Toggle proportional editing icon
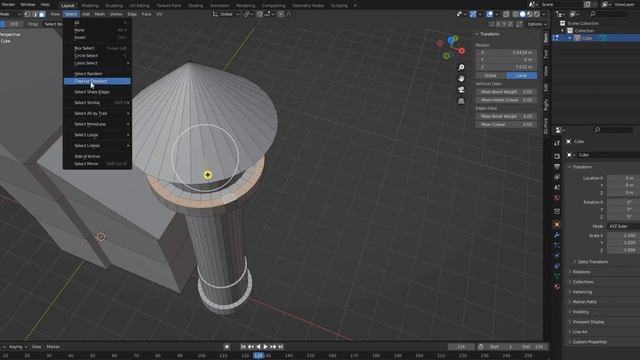640x360 pixels. [x=281, y=14]
